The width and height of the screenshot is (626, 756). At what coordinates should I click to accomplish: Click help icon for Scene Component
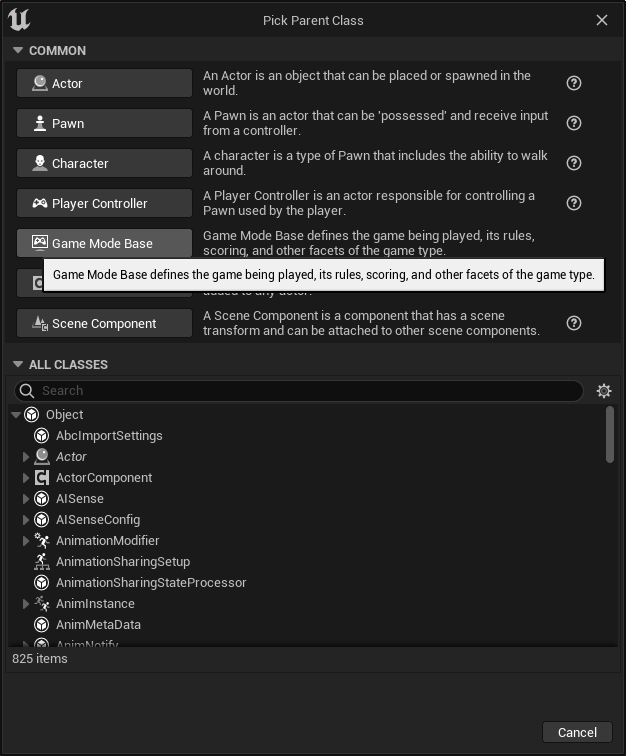click(574, 323)
